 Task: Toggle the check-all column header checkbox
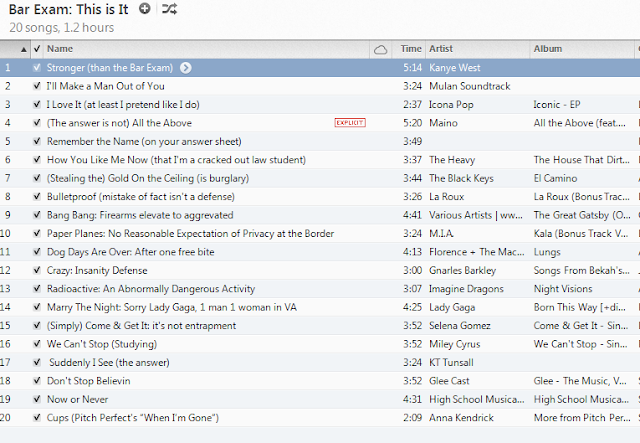click(37, 49)
